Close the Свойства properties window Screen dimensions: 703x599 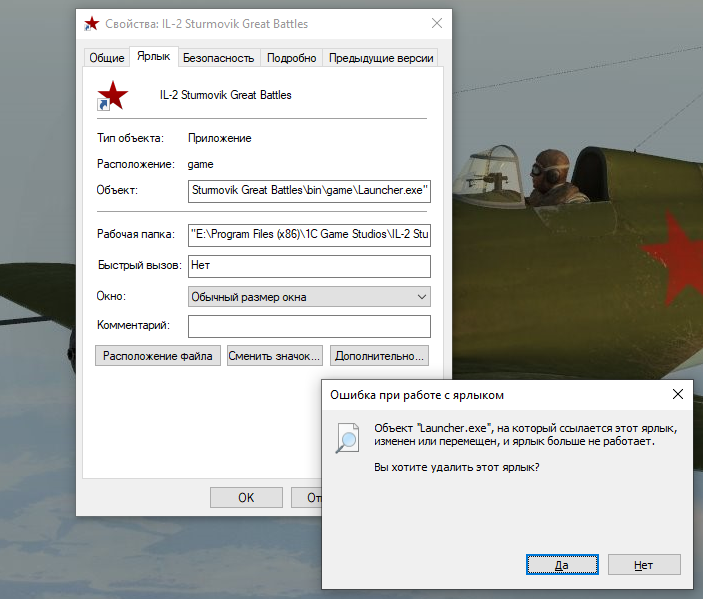click(437, 23)
